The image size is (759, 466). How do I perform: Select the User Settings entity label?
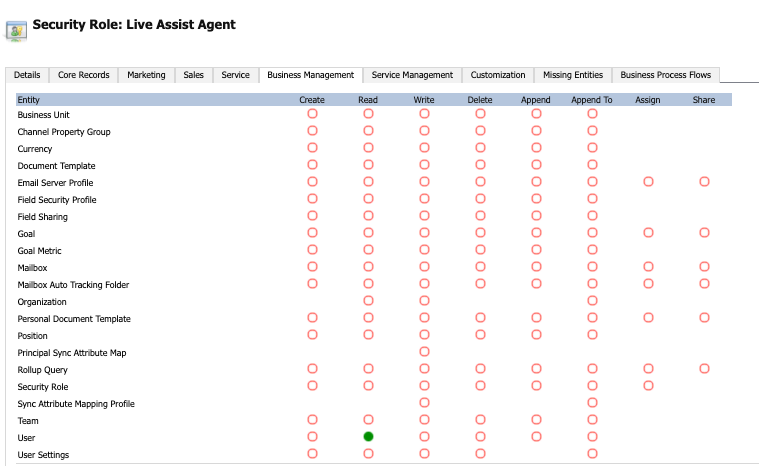pos(43,455)
